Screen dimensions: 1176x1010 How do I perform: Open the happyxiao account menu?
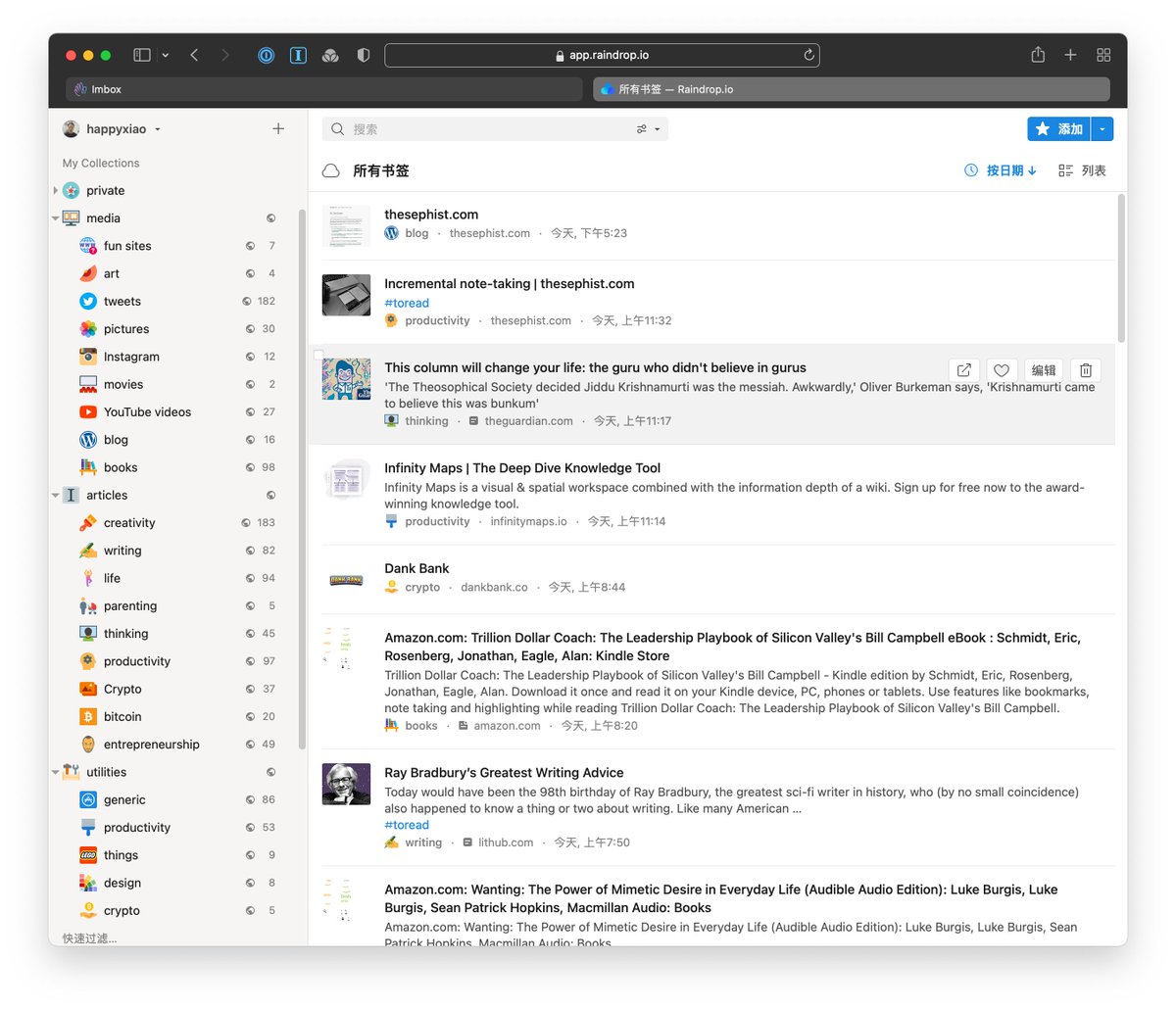tap(112, 128)
